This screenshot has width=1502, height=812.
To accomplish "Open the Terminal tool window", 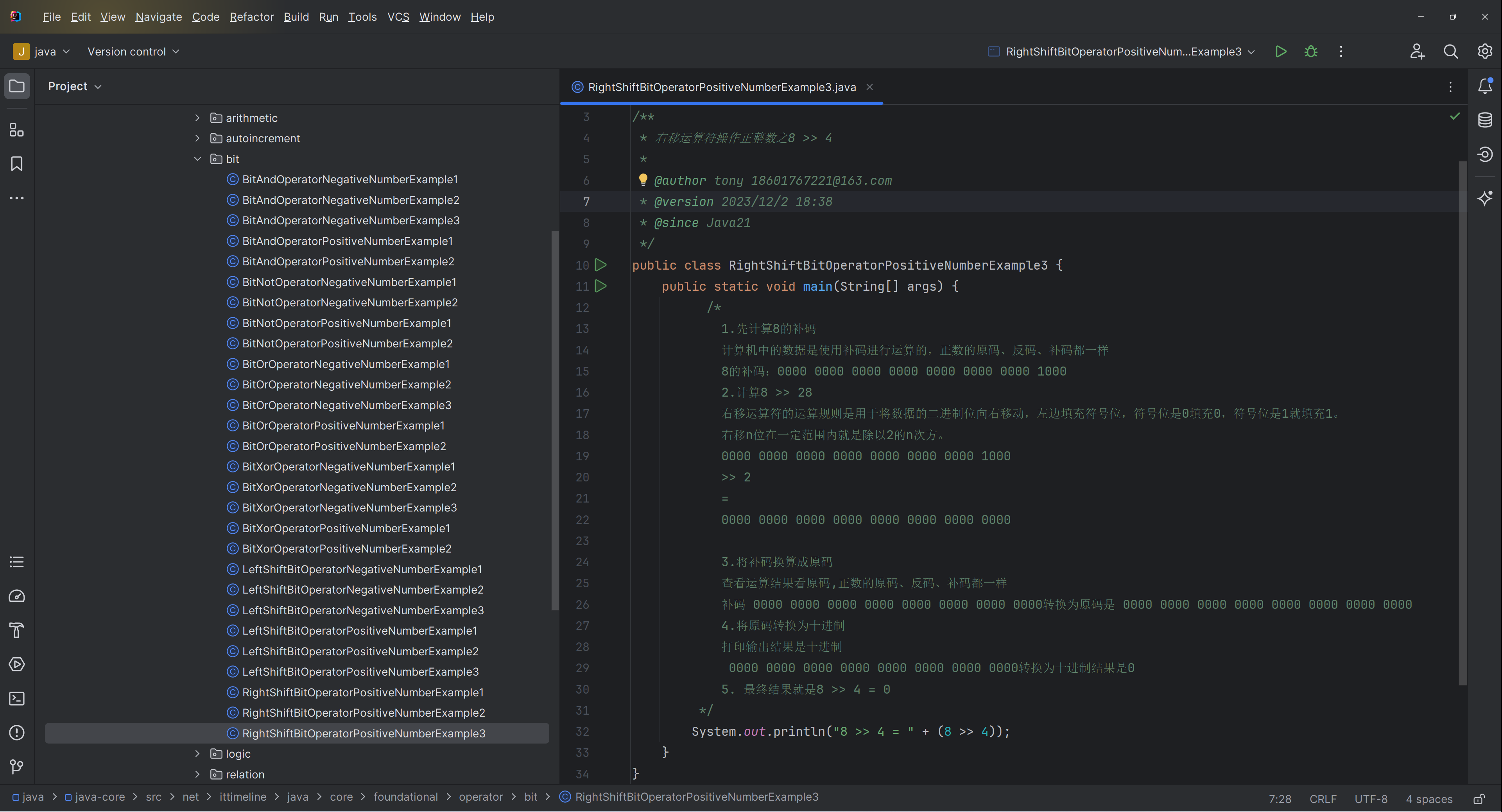I will point(17,698).
